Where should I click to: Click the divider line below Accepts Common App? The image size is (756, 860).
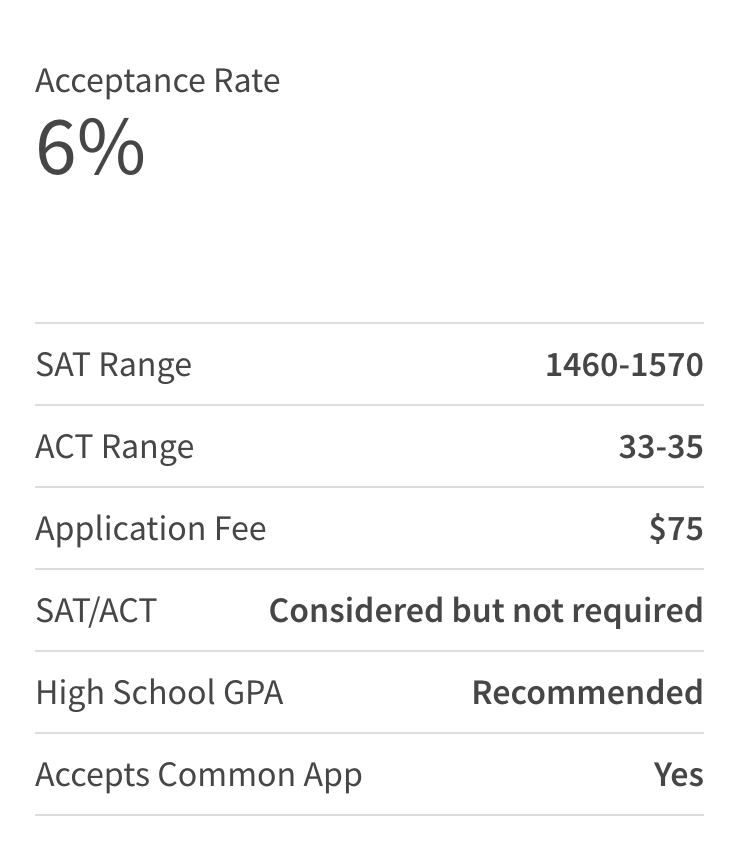point(369,815)
